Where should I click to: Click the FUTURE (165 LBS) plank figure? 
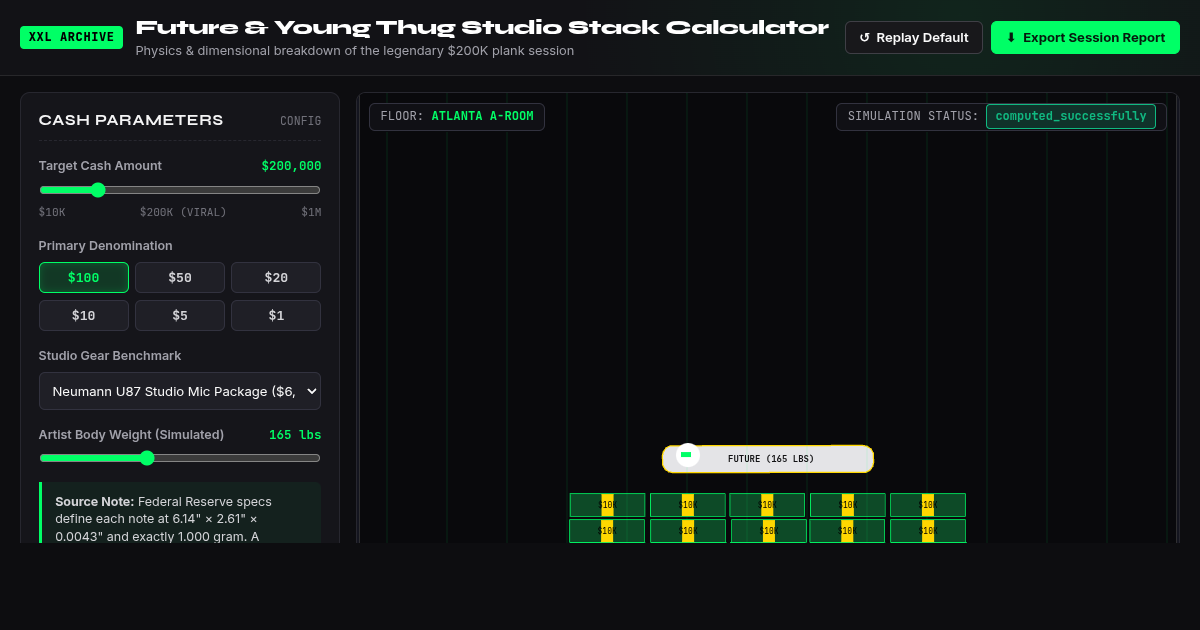pos(768,459)
